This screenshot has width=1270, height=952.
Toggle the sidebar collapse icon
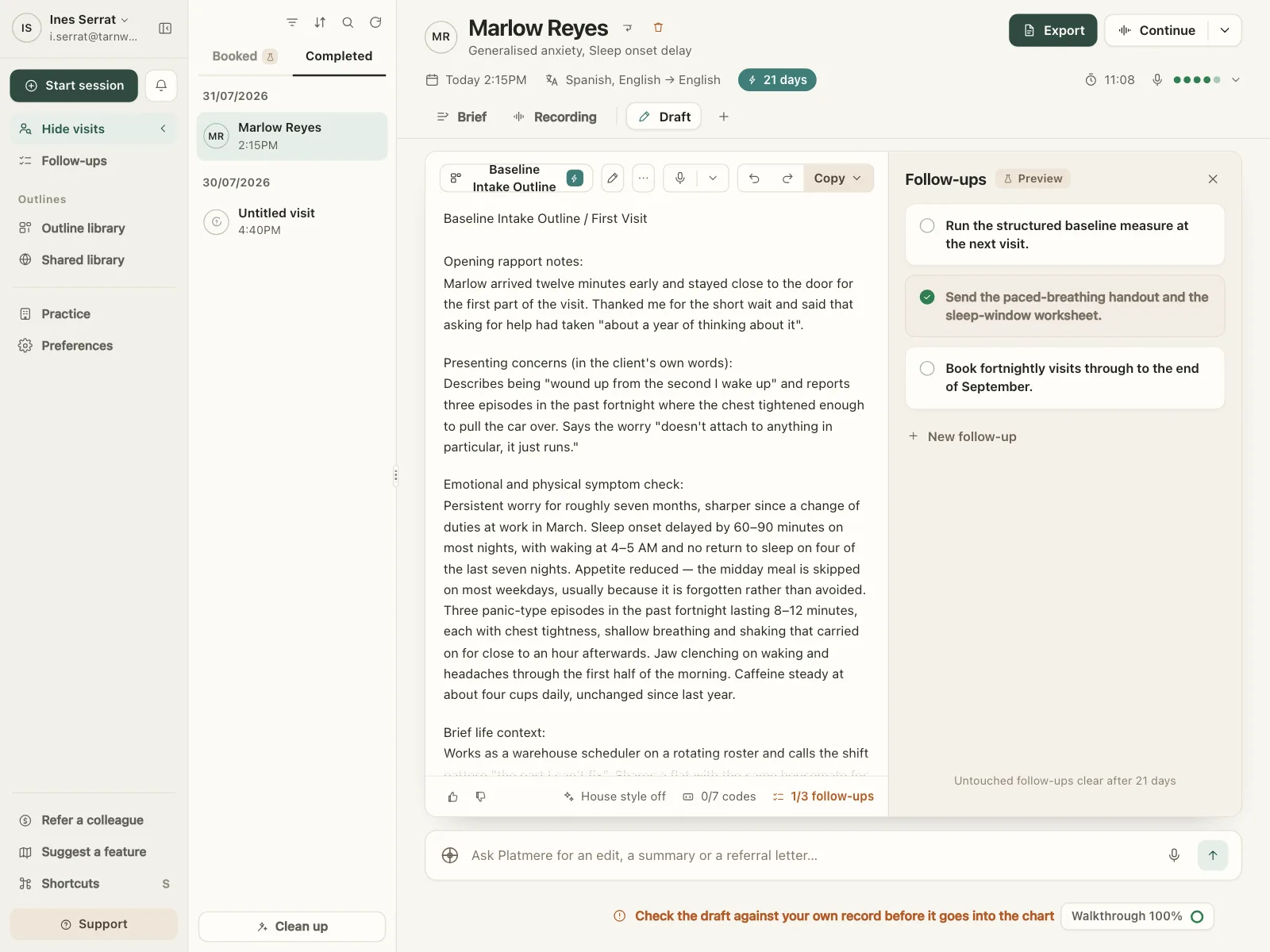(165, 29)
